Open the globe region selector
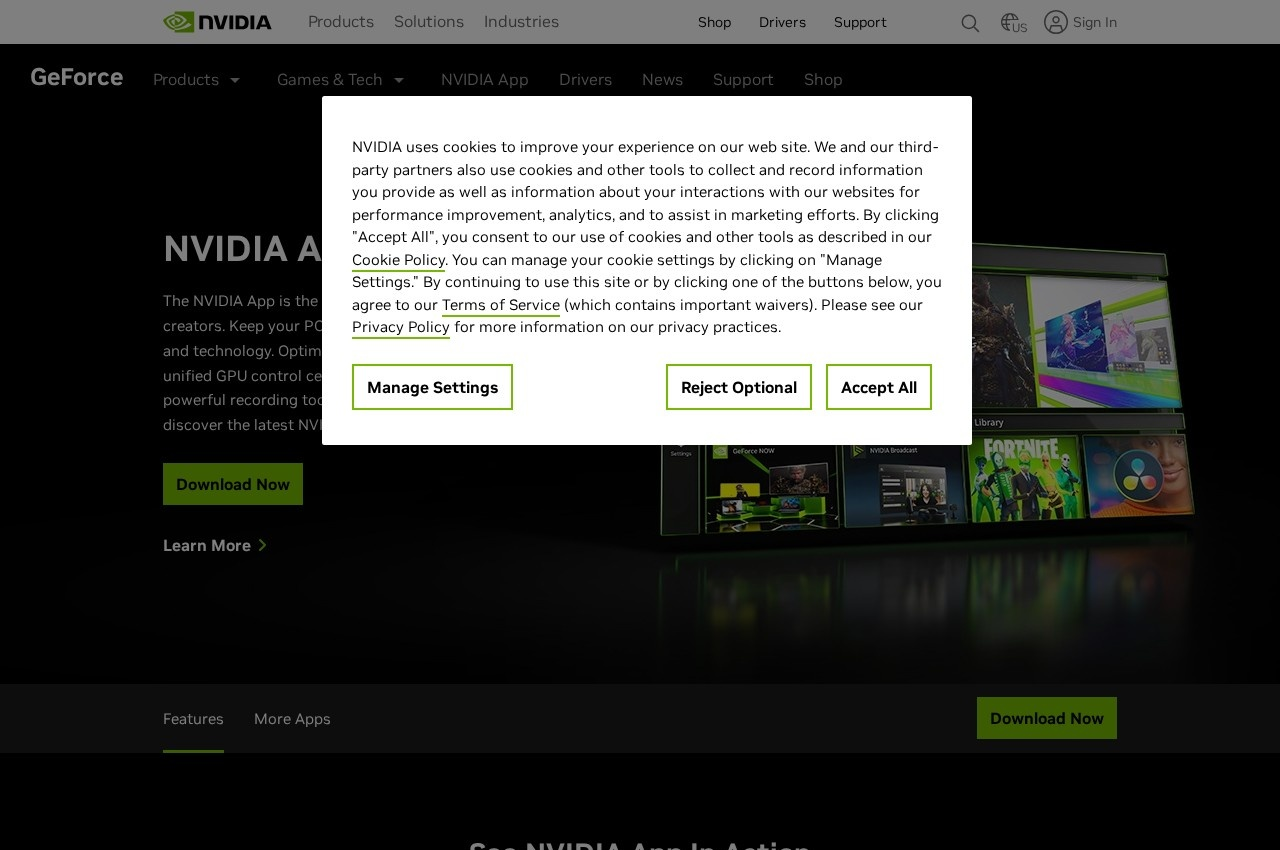 [1013, 23]
